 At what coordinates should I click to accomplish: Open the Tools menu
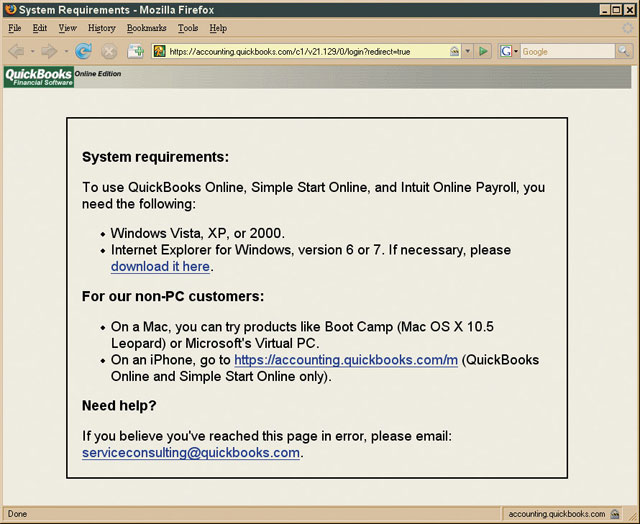188,28
